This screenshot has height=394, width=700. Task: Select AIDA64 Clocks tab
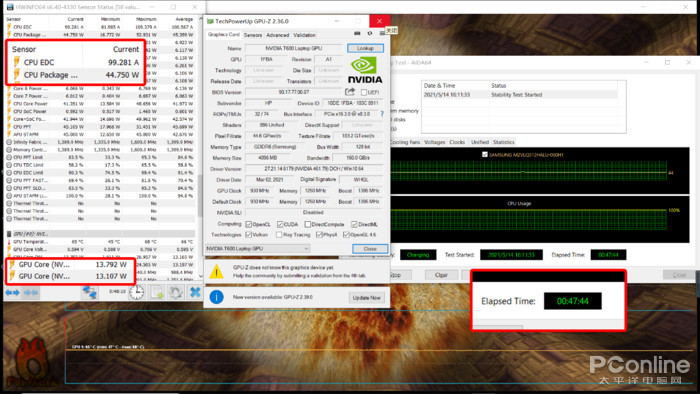pyautogui.click(x=457, y=142)
